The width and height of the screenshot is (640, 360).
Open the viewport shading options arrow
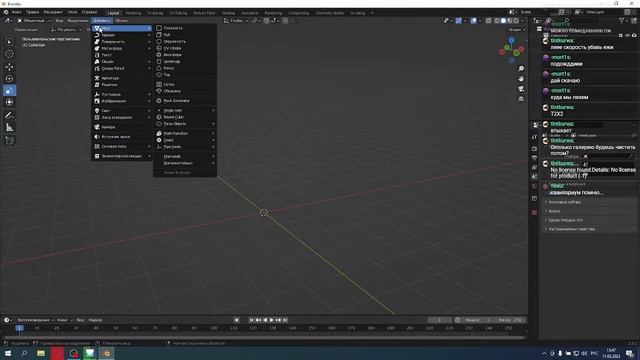522,20
